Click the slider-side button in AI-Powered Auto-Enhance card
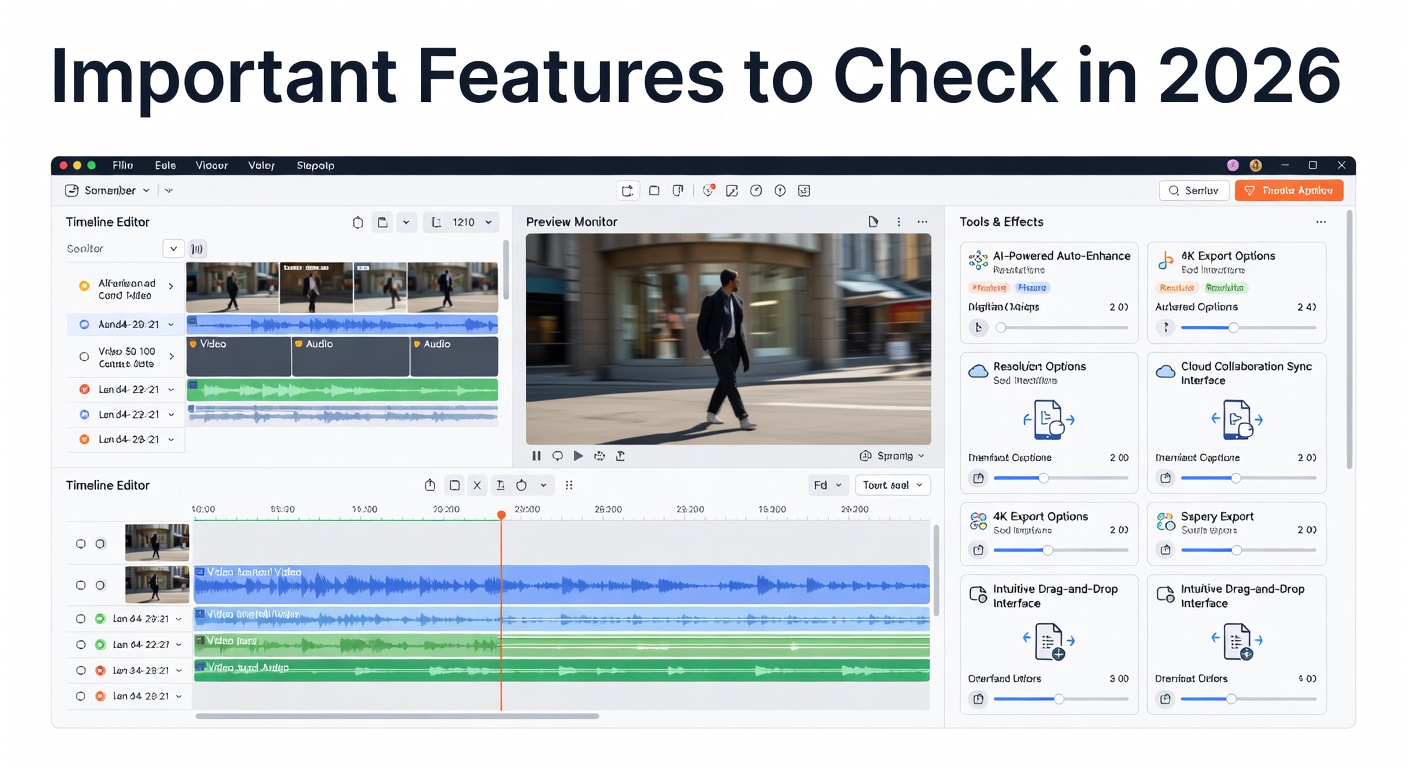1408x768 pixels. (x=978, y=327)
